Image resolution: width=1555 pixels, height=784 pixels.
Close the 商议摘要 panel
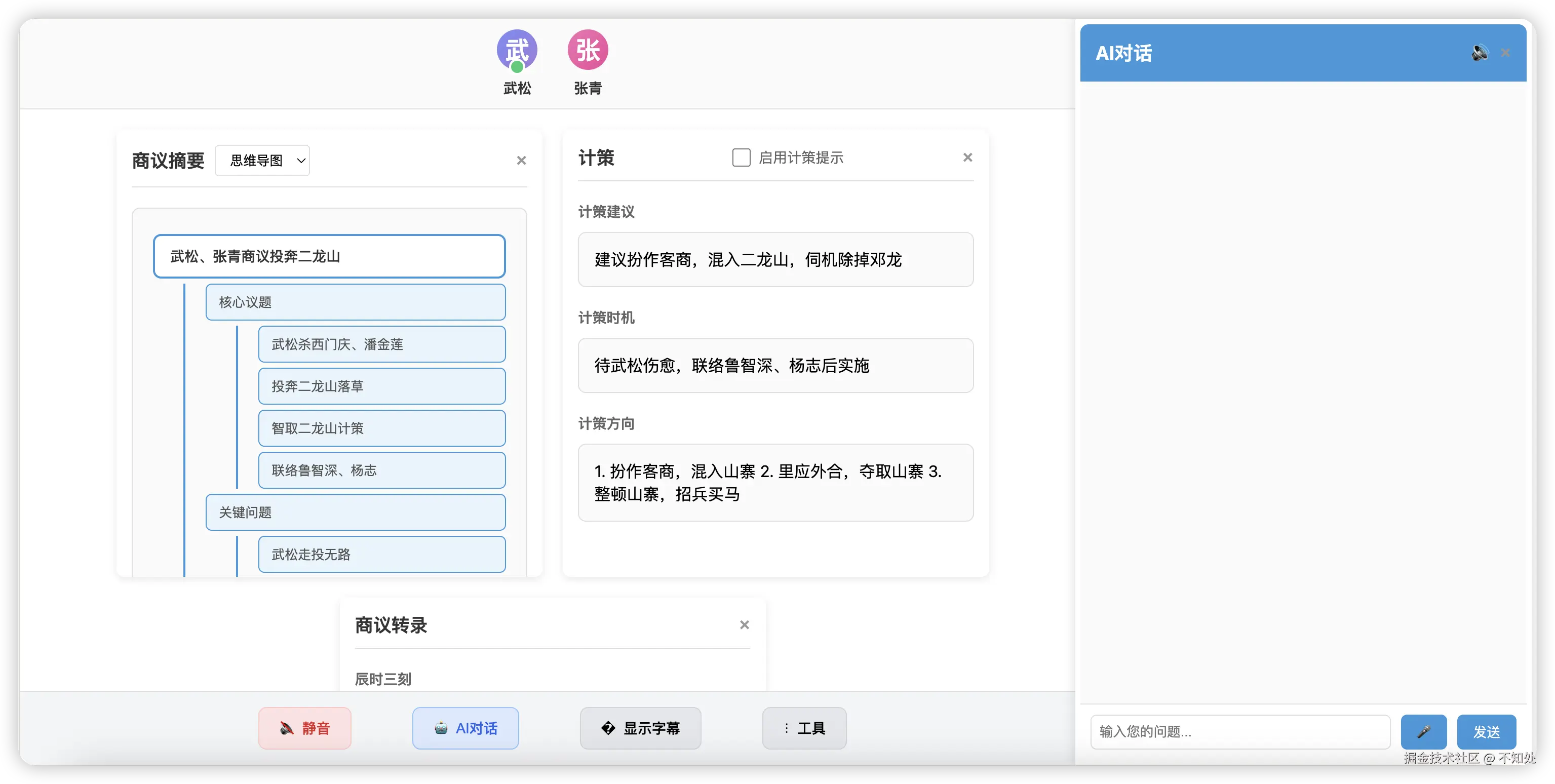pos(522,161)
